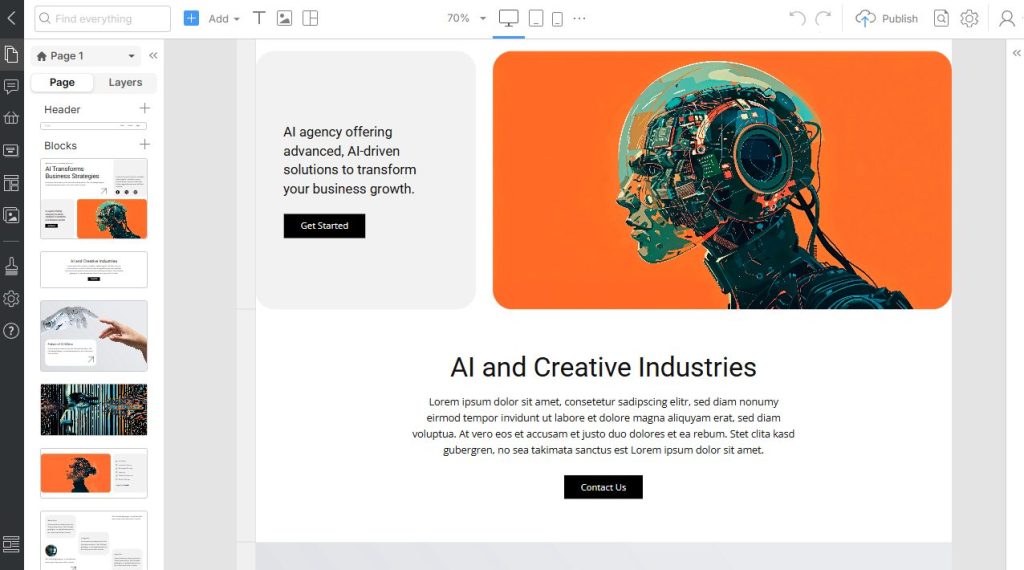Click the Find everything search field
This screenshot has height=570, width=1024.
(102, 18)
